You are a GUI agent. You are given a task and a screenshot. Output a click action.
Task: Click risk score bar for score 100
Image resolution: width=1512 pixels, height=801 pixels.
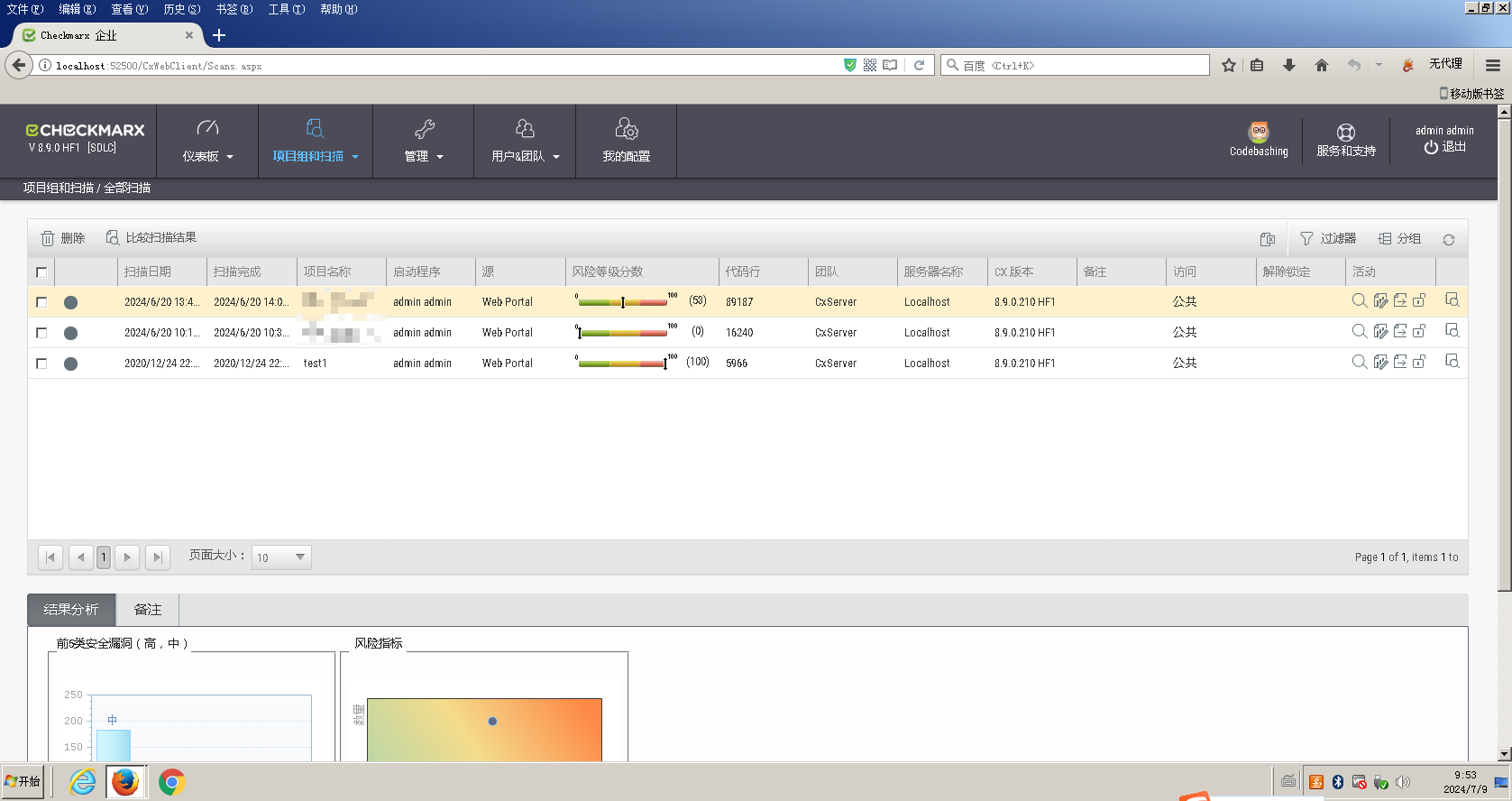point(623,364)
